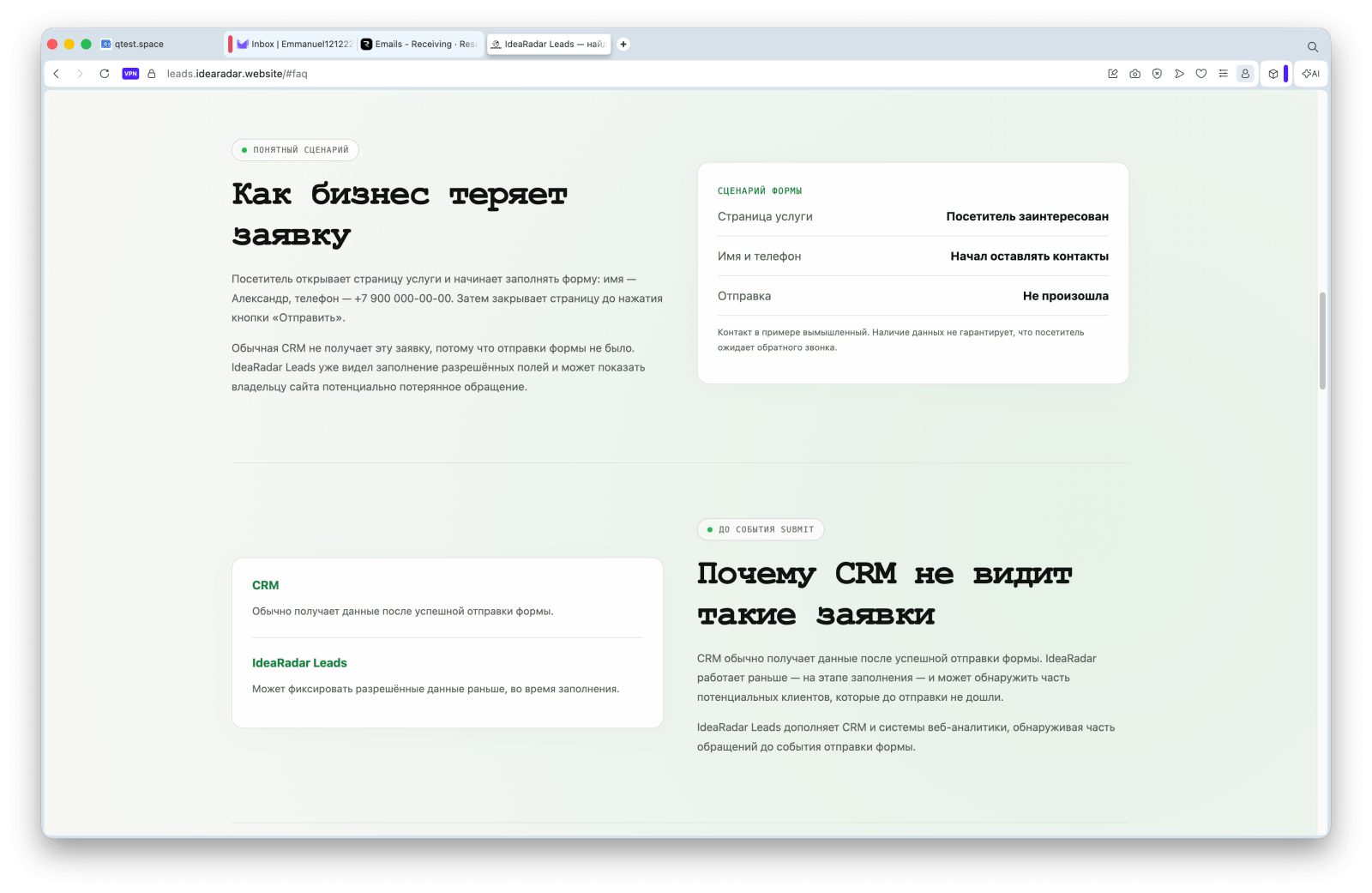Click the page's vertical scrollbar thumb
The height and width of the screenshot is (893, 1372).
[1322, 341]
